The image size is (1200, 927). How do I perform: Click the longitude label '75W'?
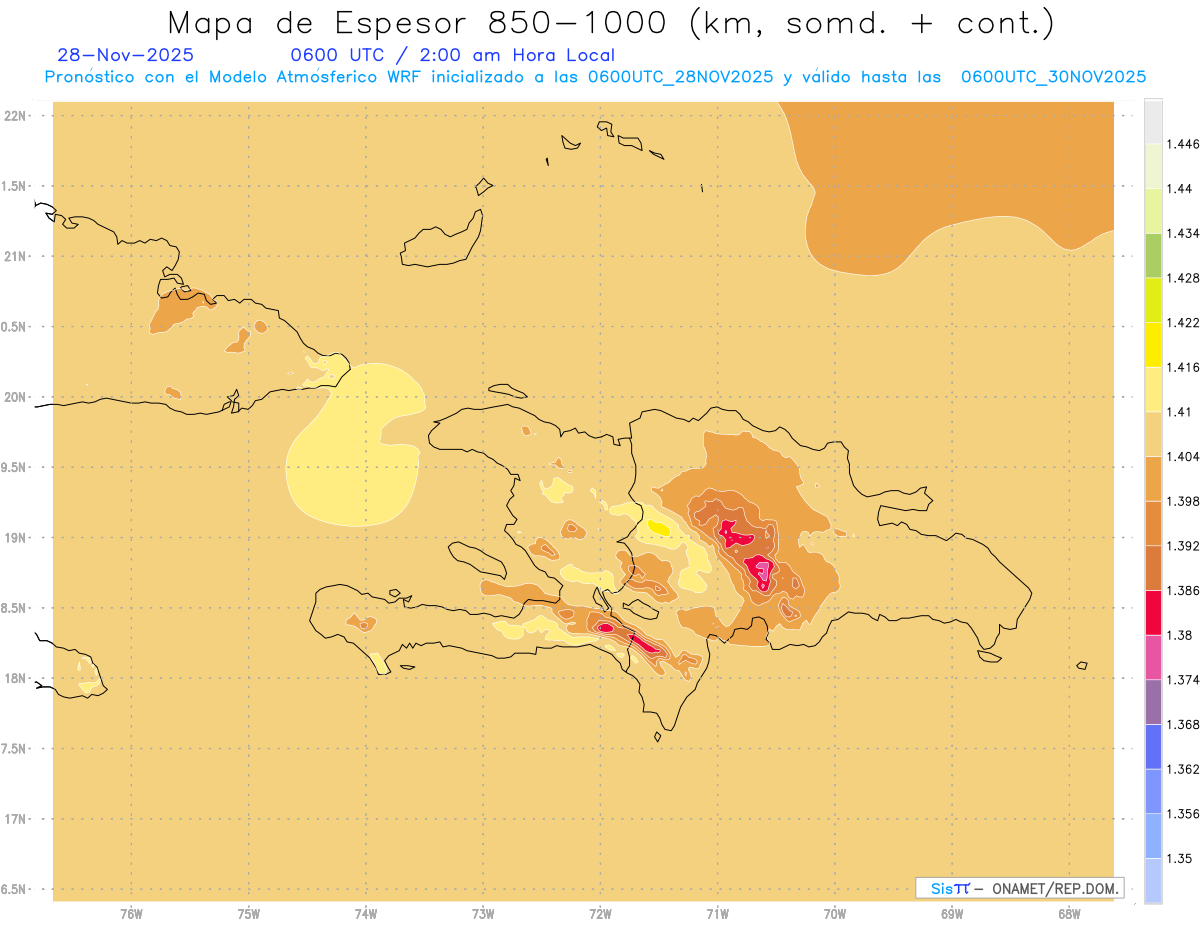(248, 914)
